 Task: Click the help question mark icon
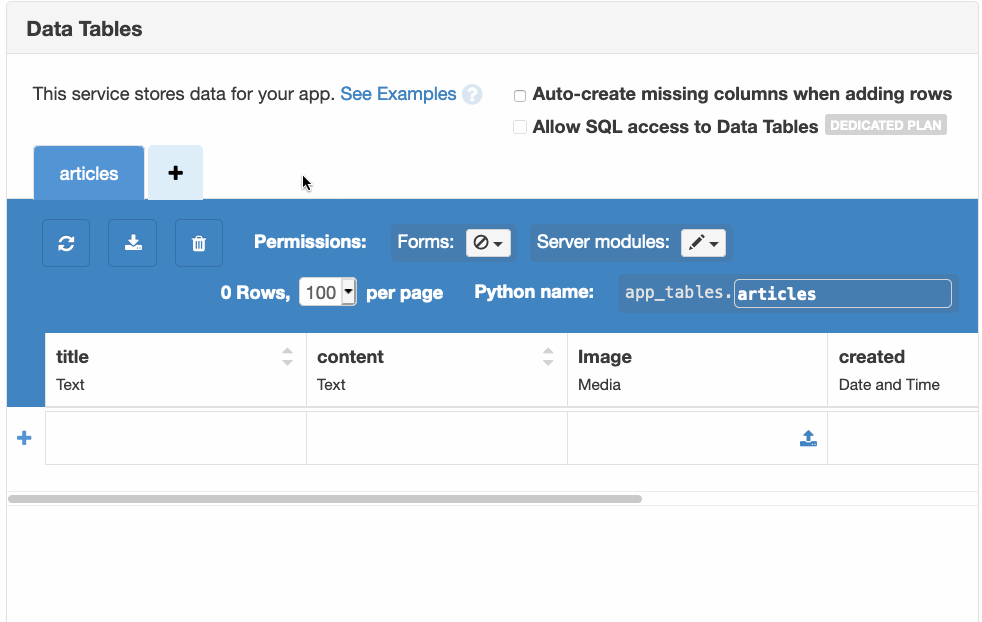click(472, 95)
